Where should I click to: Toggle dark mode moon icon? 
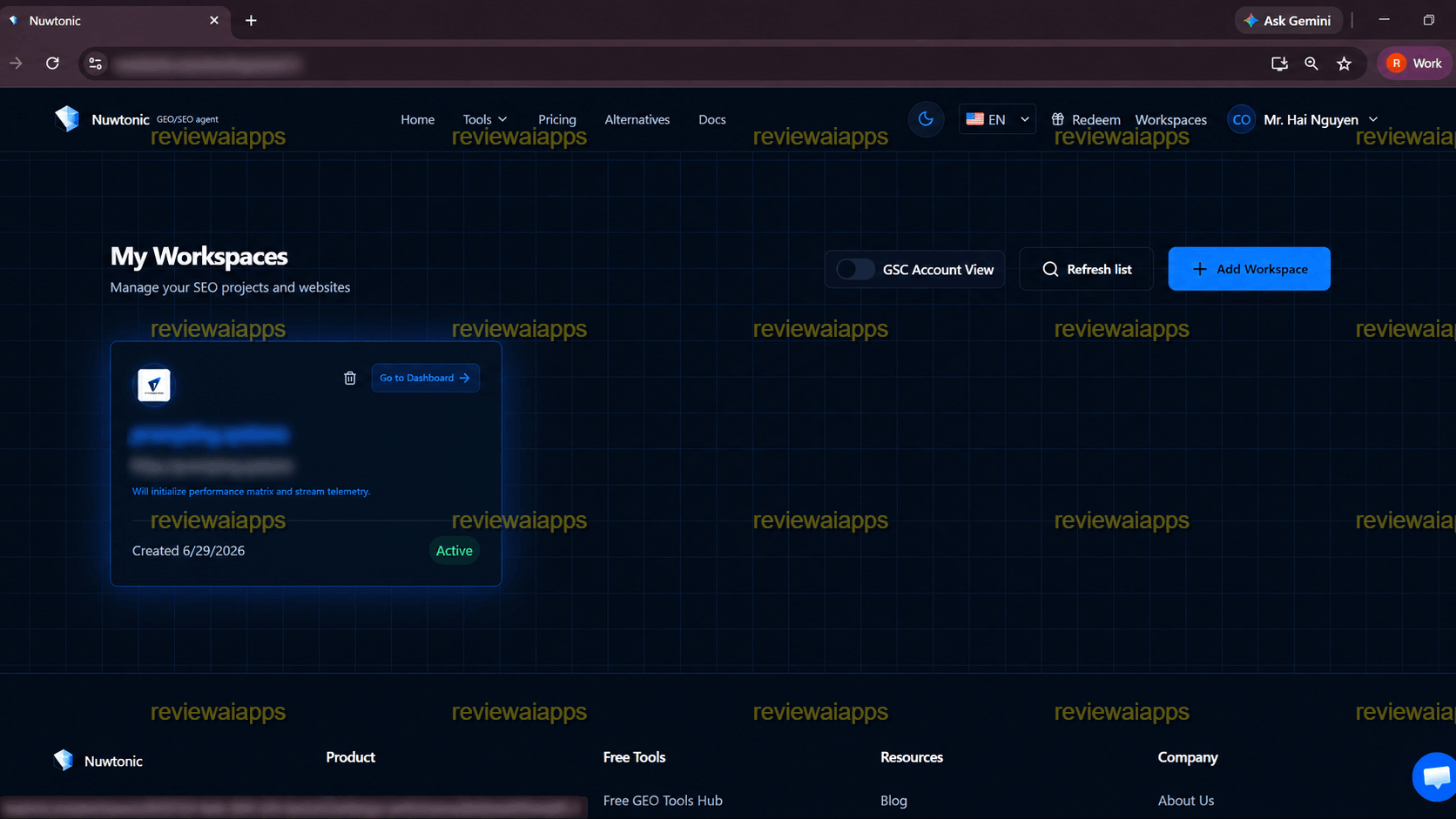pos(926,119)
